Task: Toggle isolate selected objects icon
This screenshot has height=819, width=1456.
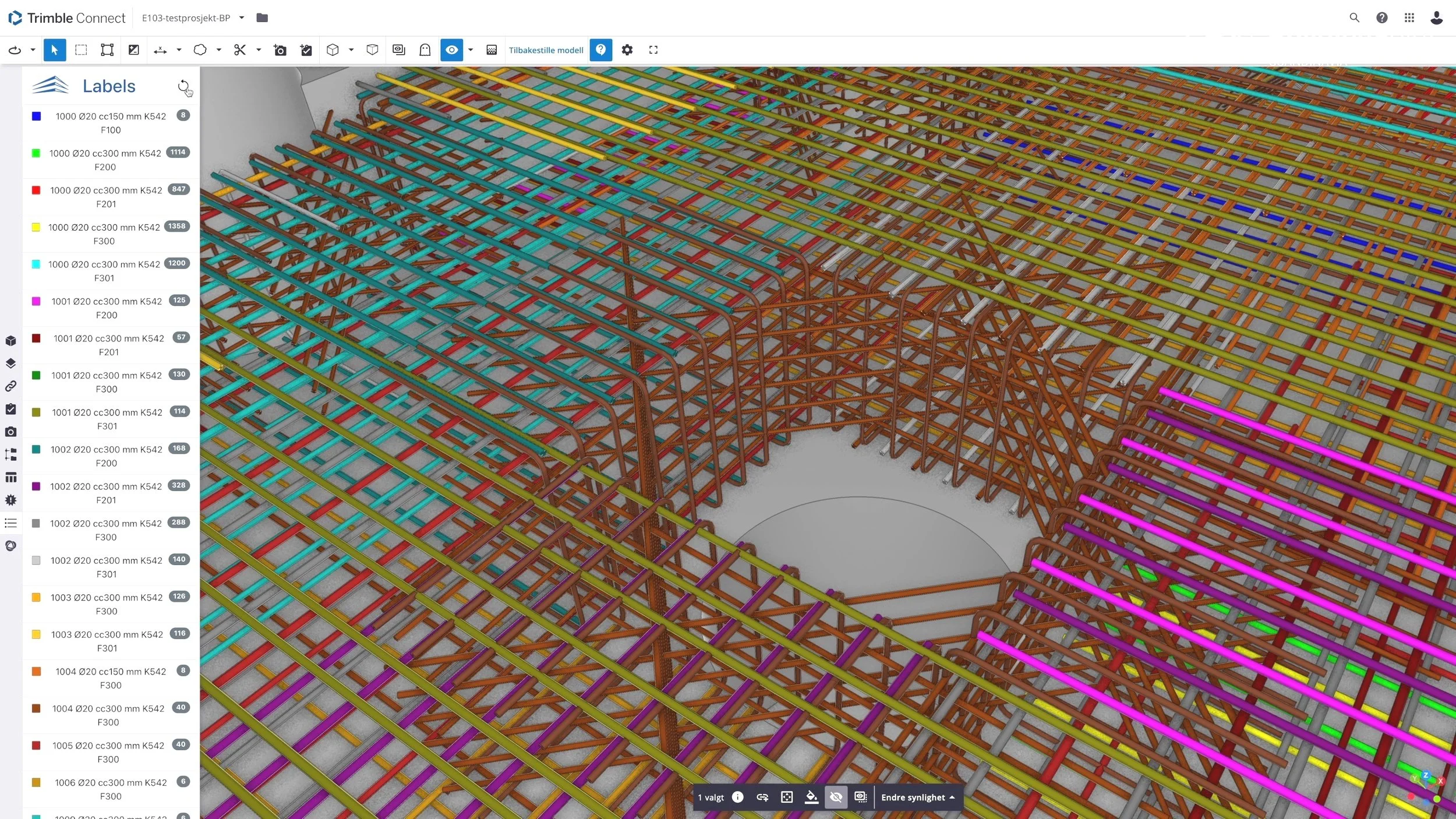Action: (861, 797)
